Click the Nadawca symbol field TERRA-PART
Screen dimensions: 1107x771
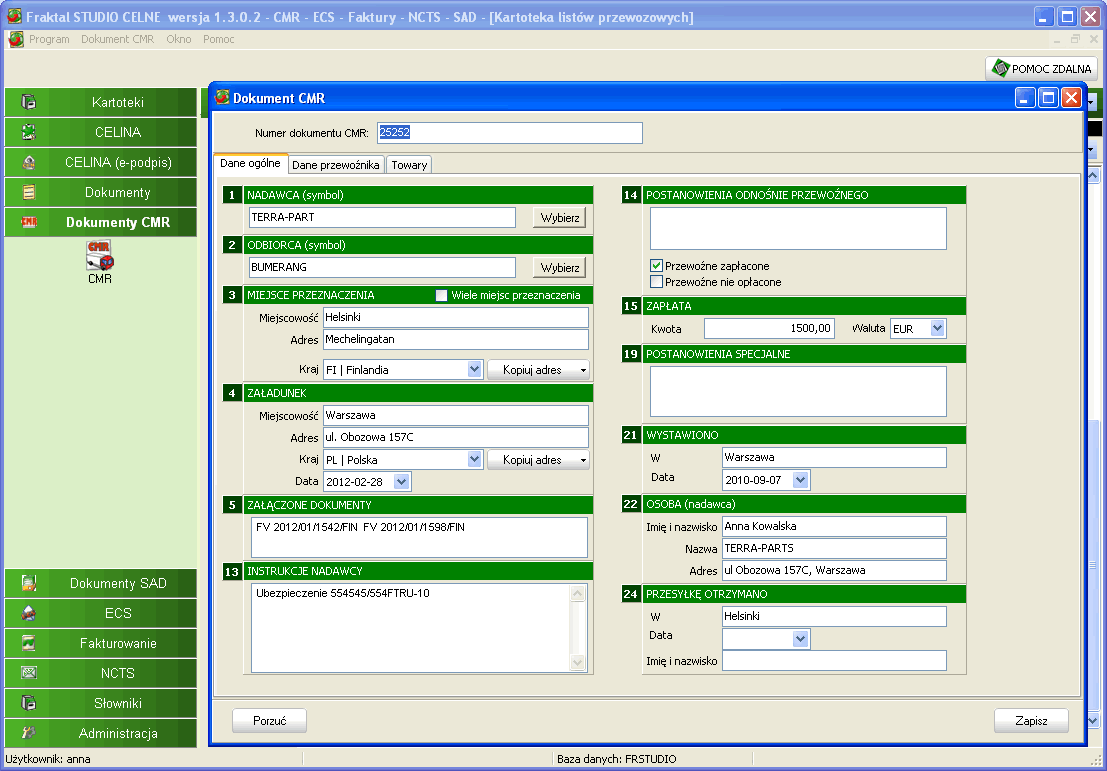tap(383, 217)
